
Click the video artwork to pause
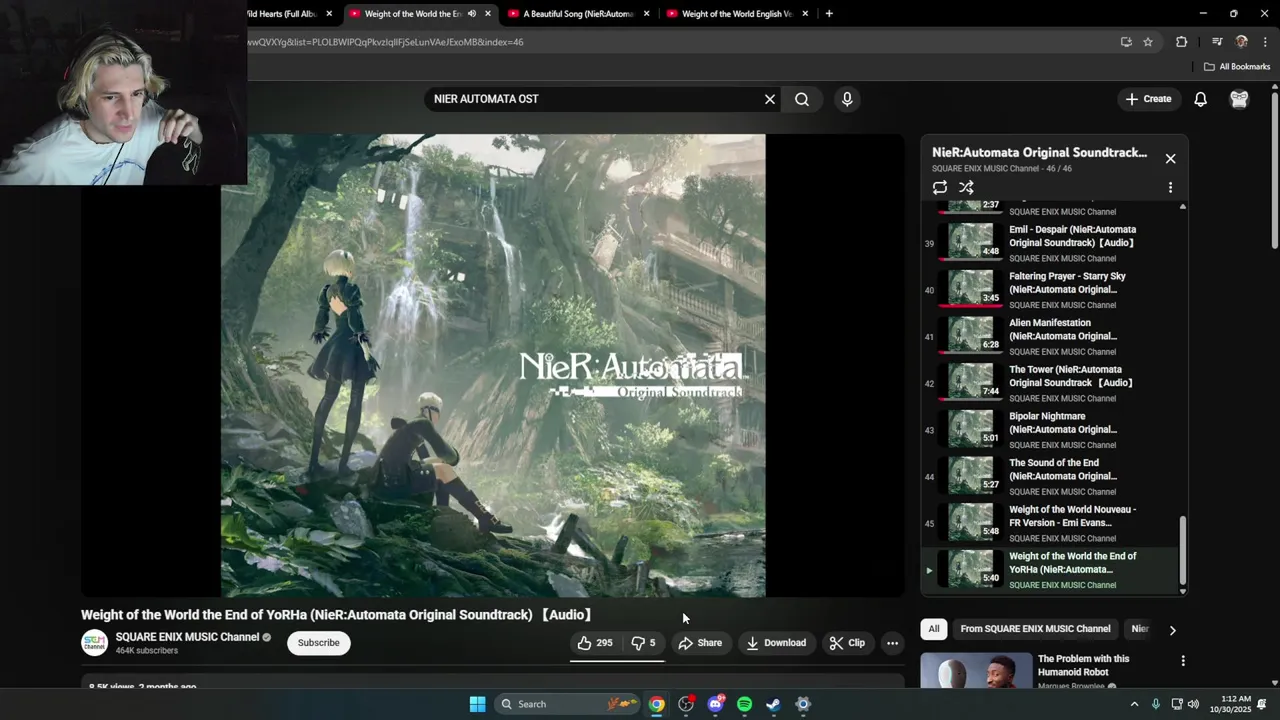pos(493,366)
